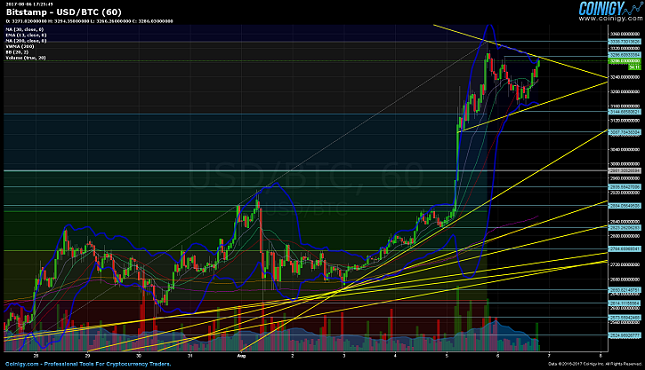
Task: Click the Aug label on date axis
Action: point(241,356)
